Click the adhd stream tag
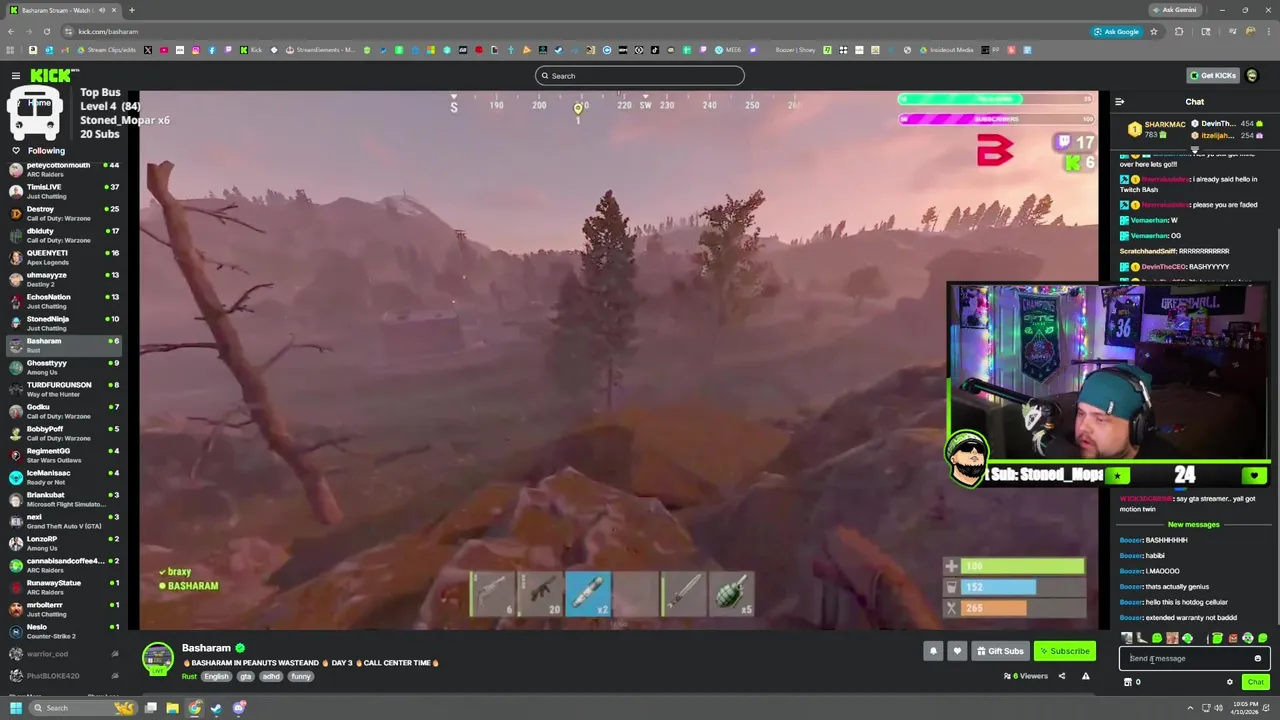 point(271,677)
